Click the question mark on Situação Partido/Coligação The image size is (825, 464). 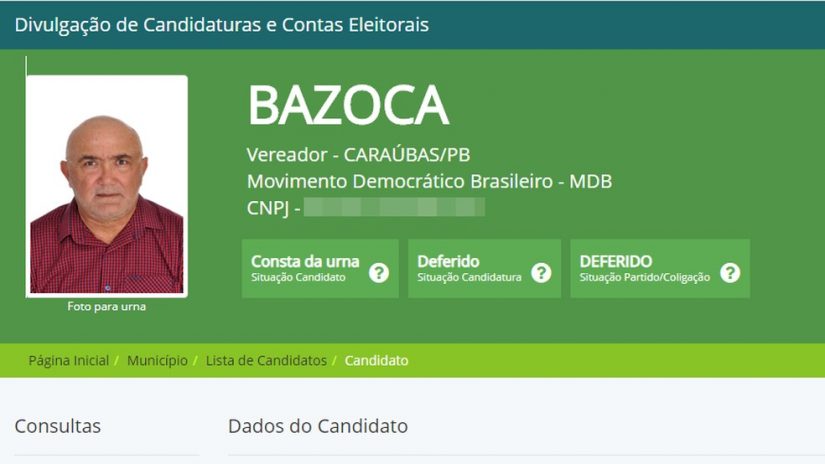[x=730, y=272]
